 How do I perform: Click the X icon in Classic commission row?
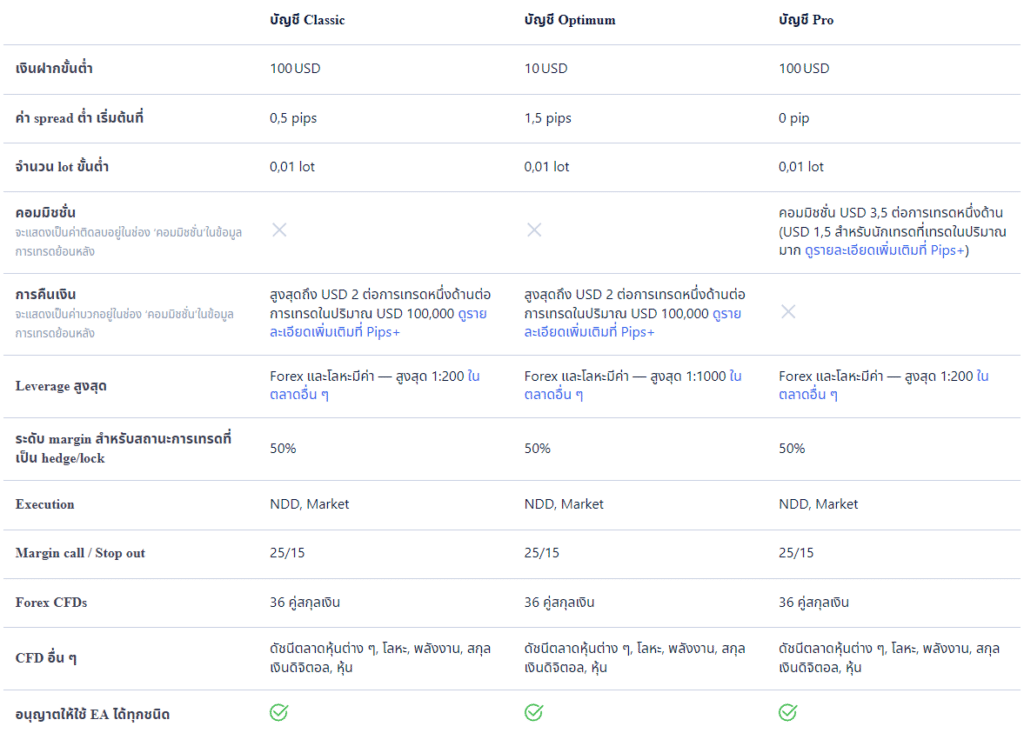coord(280,230)
